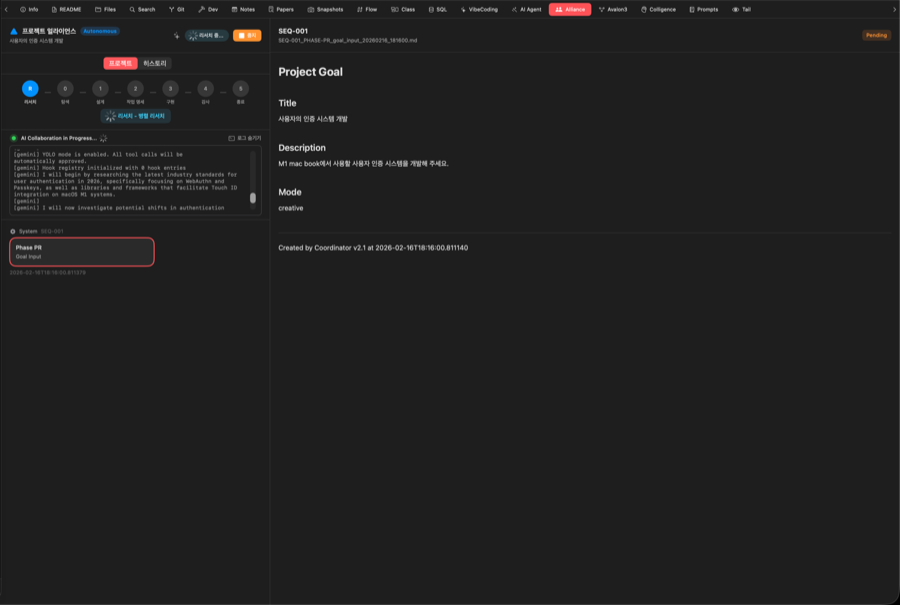Open the Tail tab with eye icon

pyautogui.click(x=741, y=9)
